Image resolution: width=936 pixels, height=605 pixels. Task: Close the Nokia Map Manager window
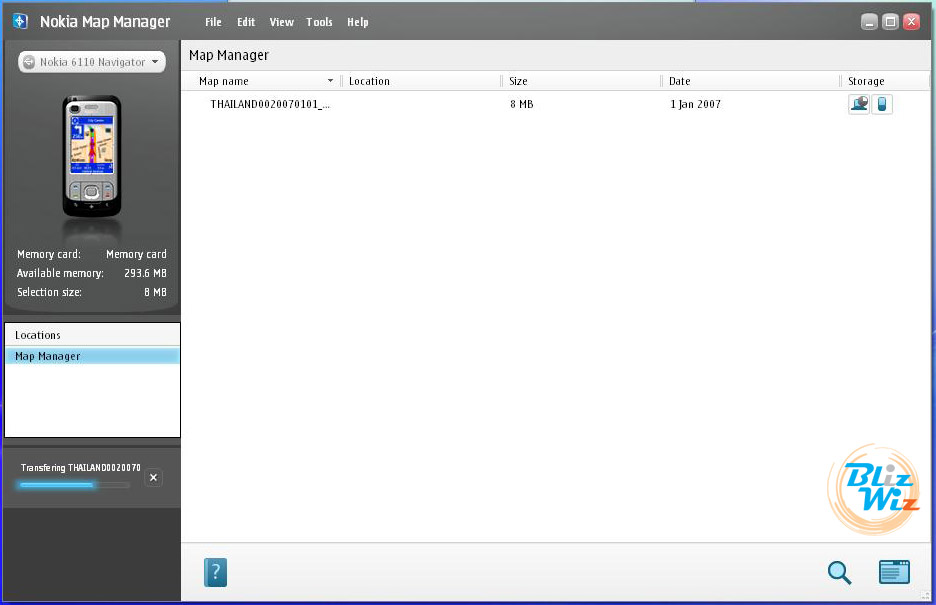coord(912,22)
